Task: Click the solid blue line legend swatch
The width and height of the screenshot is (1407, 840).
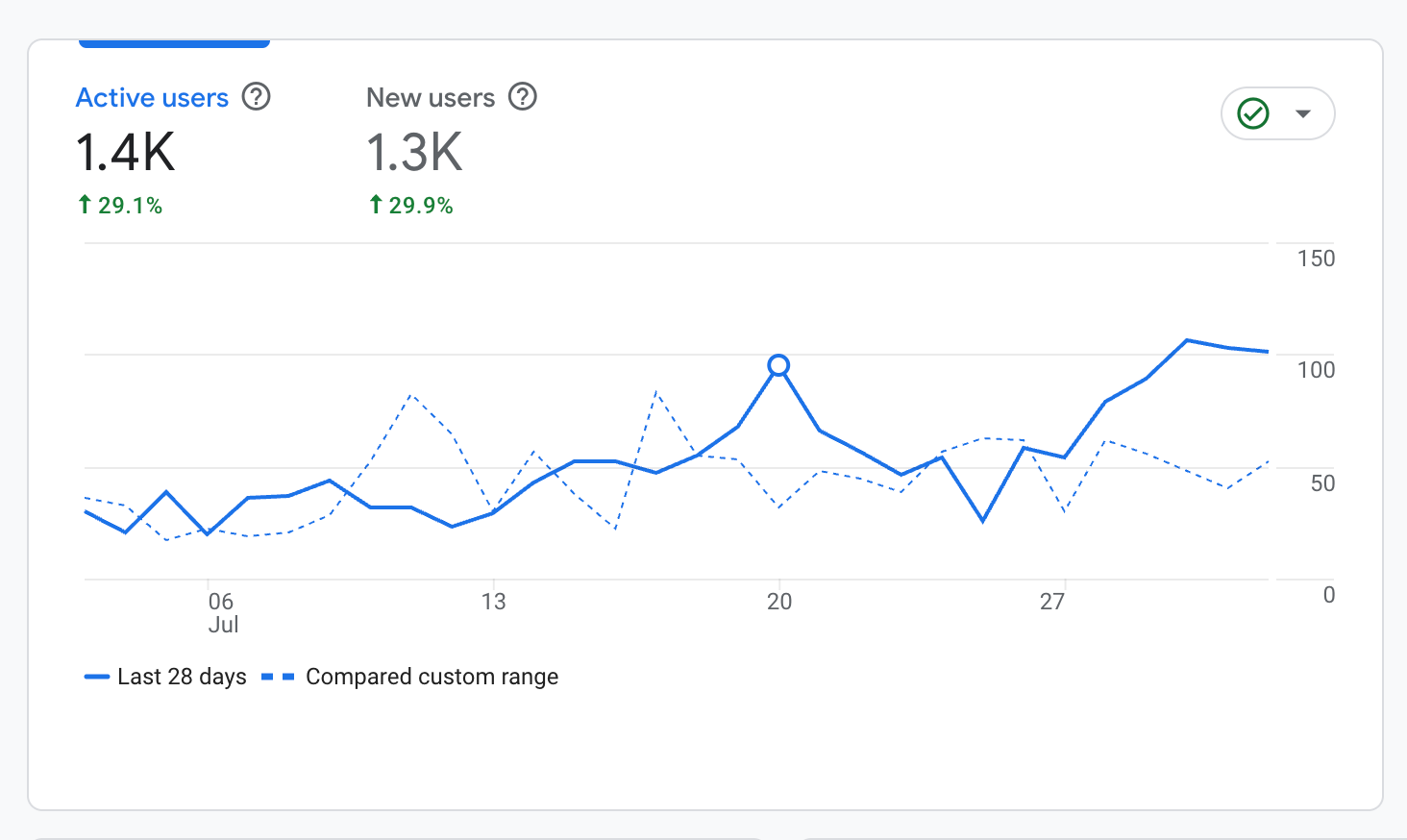Action: pyautogui.click(x=97, y=678)
